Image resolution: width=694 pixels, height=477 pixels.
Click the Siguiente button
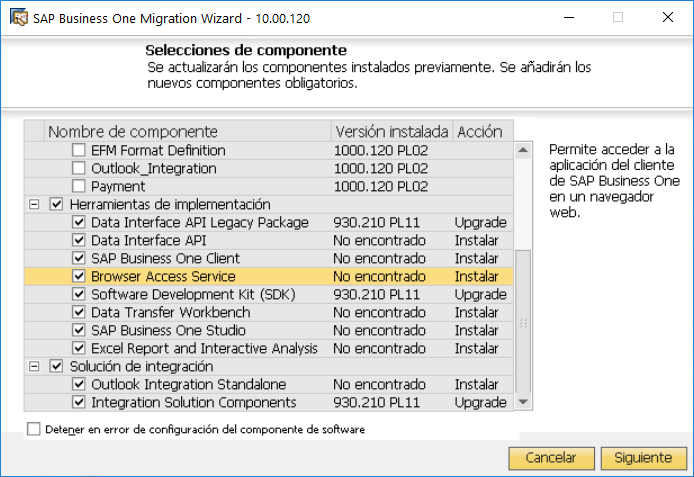(644, 458)
